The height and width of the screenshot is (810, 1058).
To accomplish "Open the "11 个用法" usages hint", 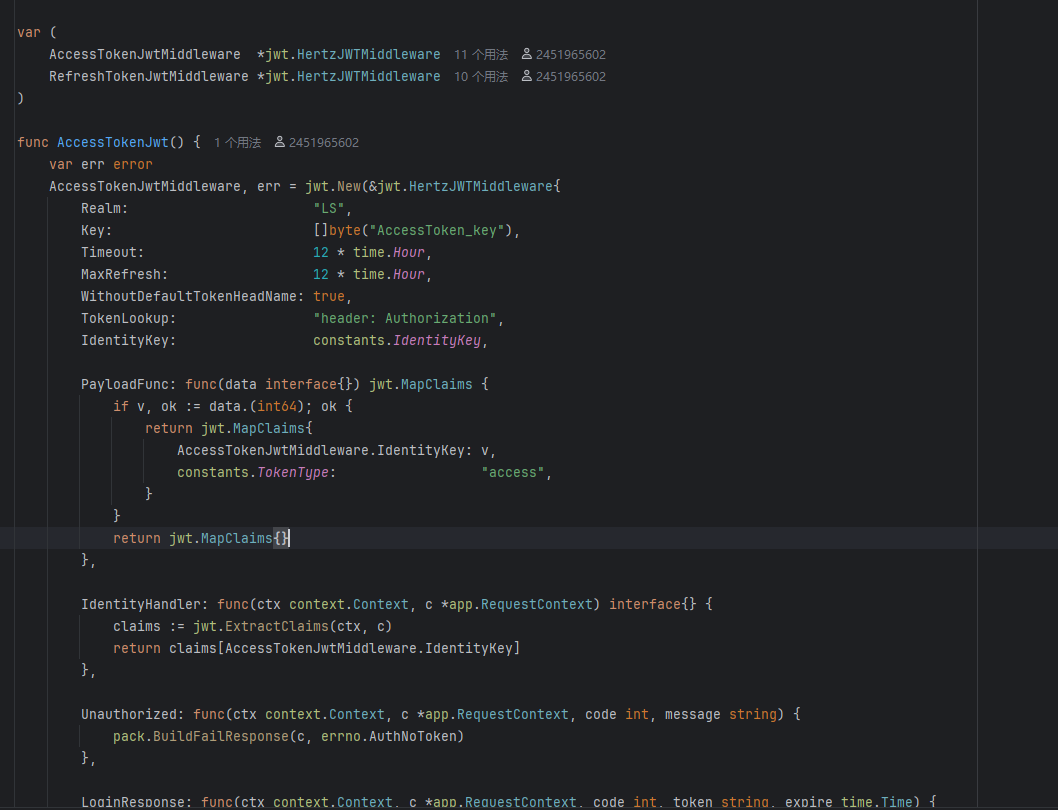I will point(481,55).
